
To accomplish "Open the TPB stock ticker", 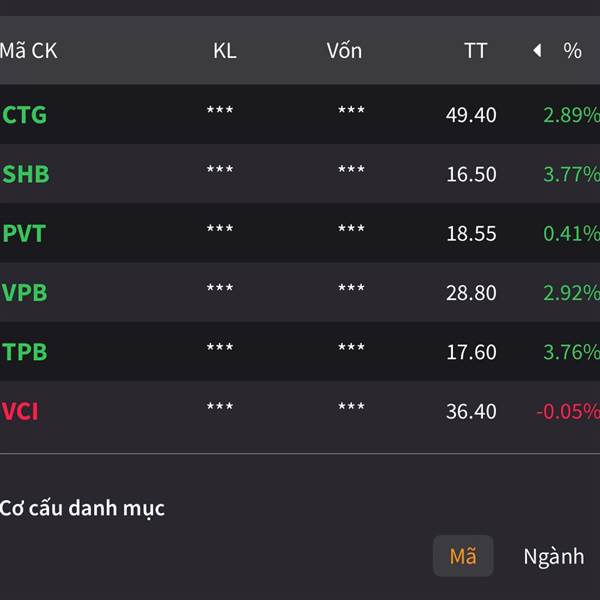I will 25,352.
